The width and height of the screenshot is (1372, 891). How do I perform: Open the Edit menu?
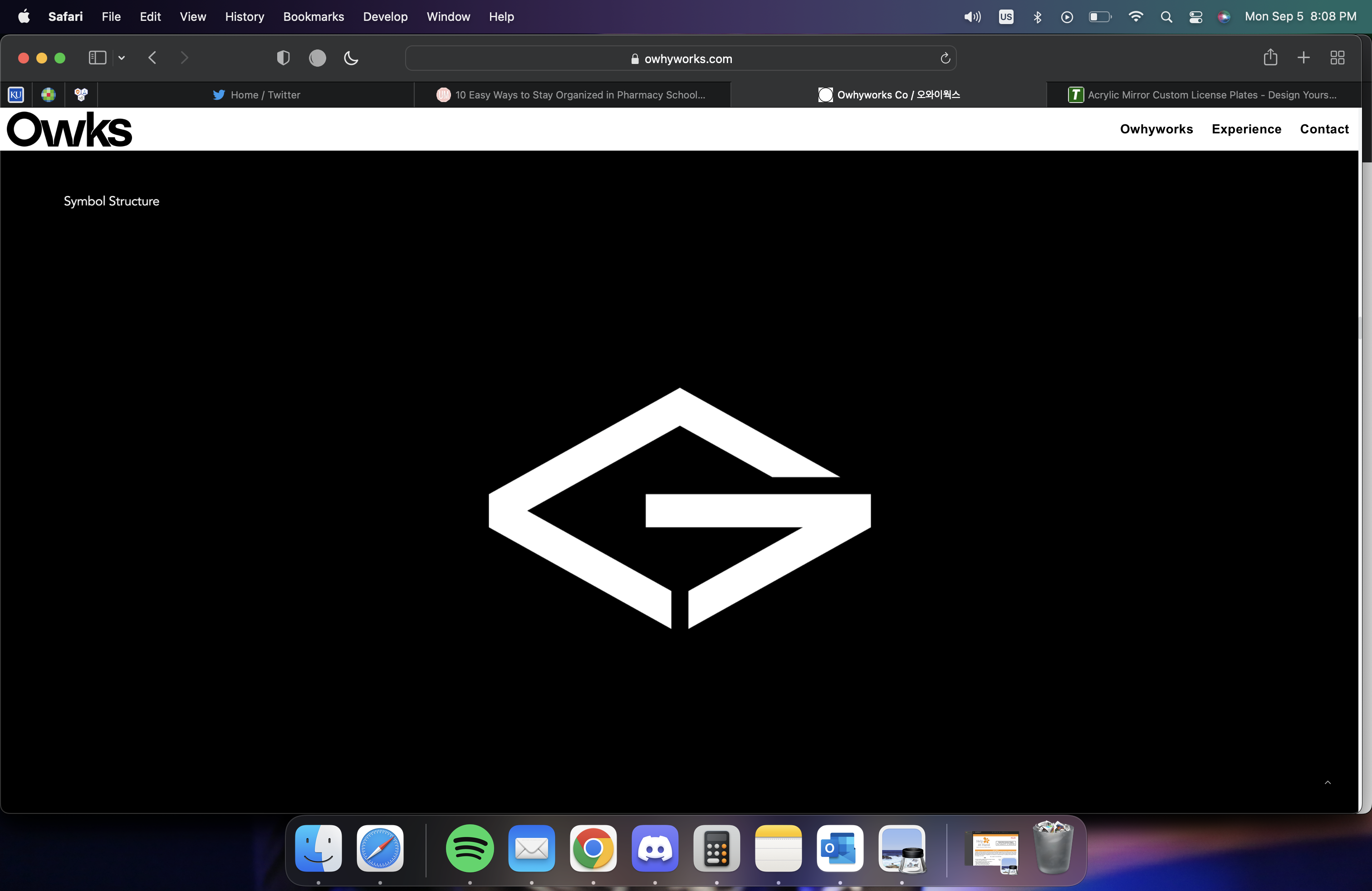(x=150, y=17)
